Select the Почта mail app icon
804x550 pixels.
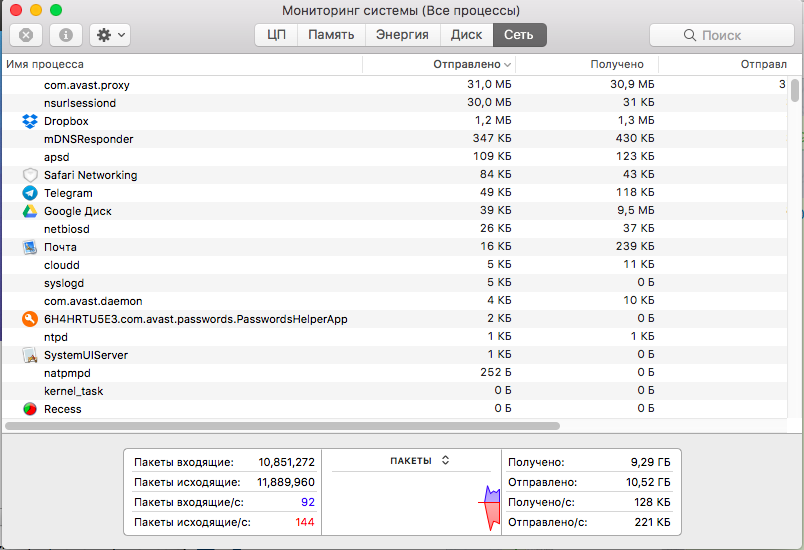coord(29,247)
